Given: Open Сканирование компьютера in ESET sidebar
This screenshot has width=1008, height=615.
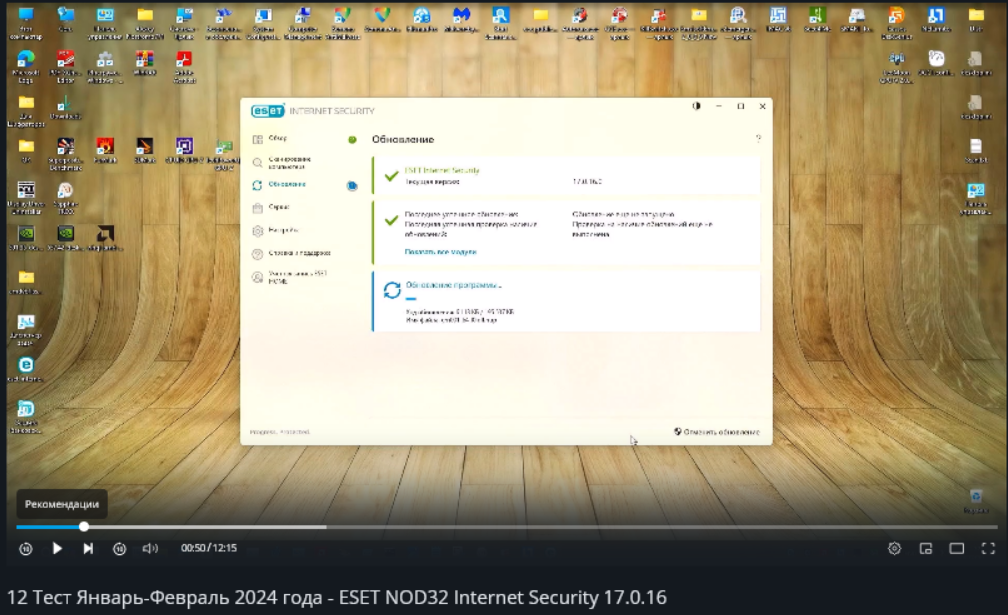Looking at the screenshot, I should point(289,163).
